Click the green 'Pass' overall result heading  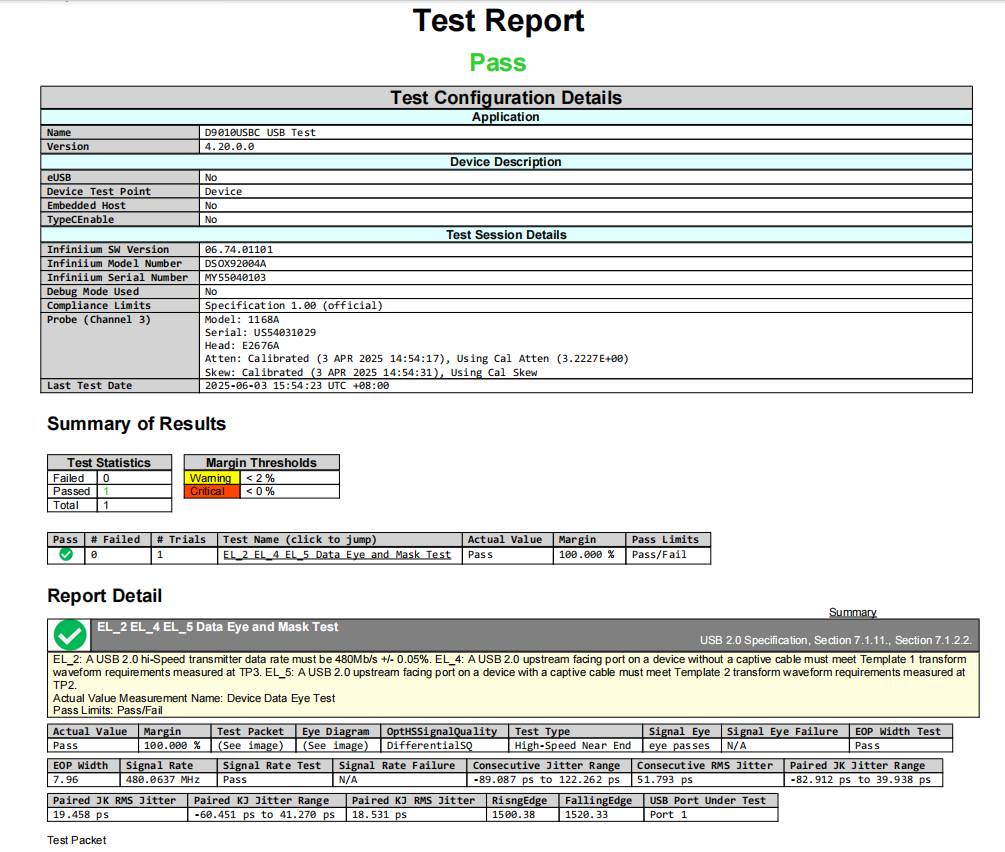(x=498, y=63)
